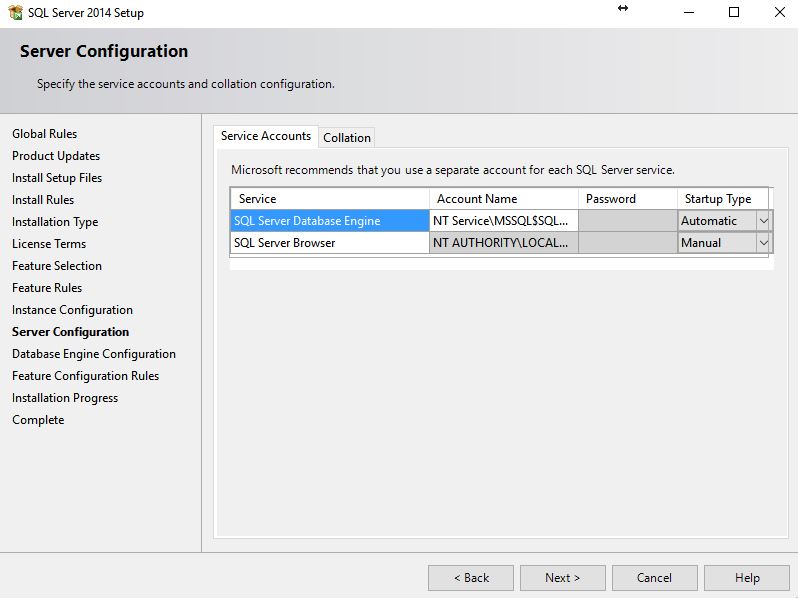Select the SQL Server Browser service row
The width and height of the screenshot is (798, 598).
coord(330,243)
